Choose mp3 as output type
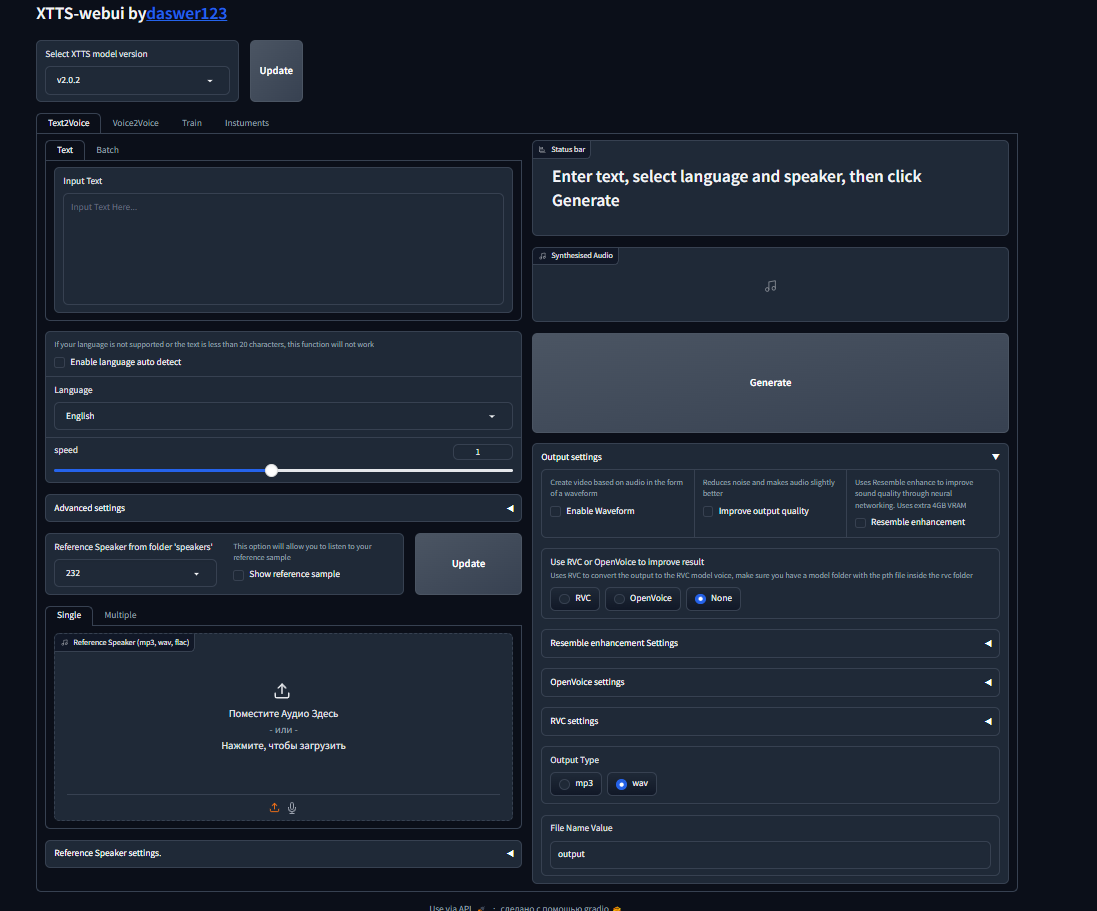The image size is (1097, 911). (x=565, y=784)
